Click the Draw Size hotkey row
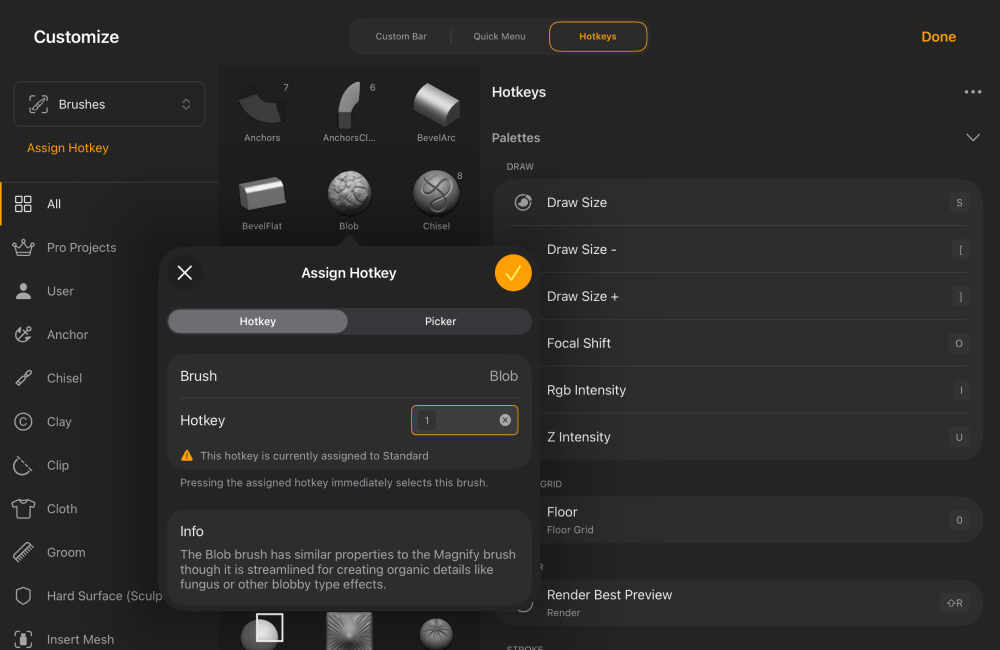Viewport: 1000px width, 650px height. pos(737,202)
